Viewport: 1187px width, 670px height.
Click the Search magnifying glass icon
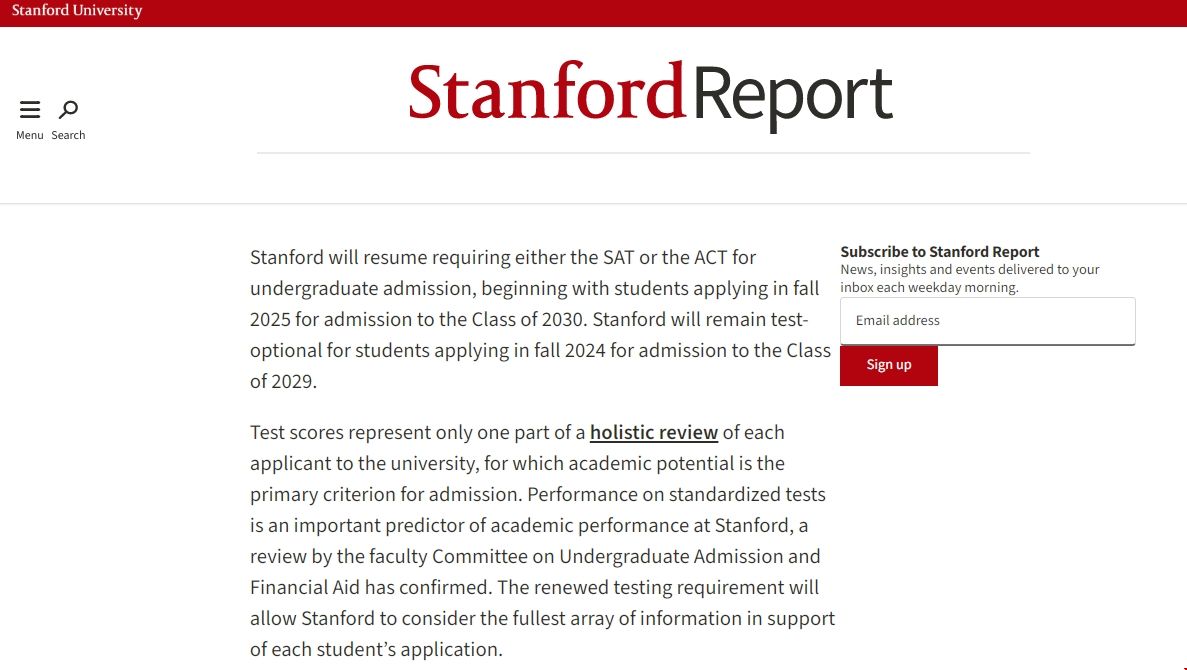point(68,110)
